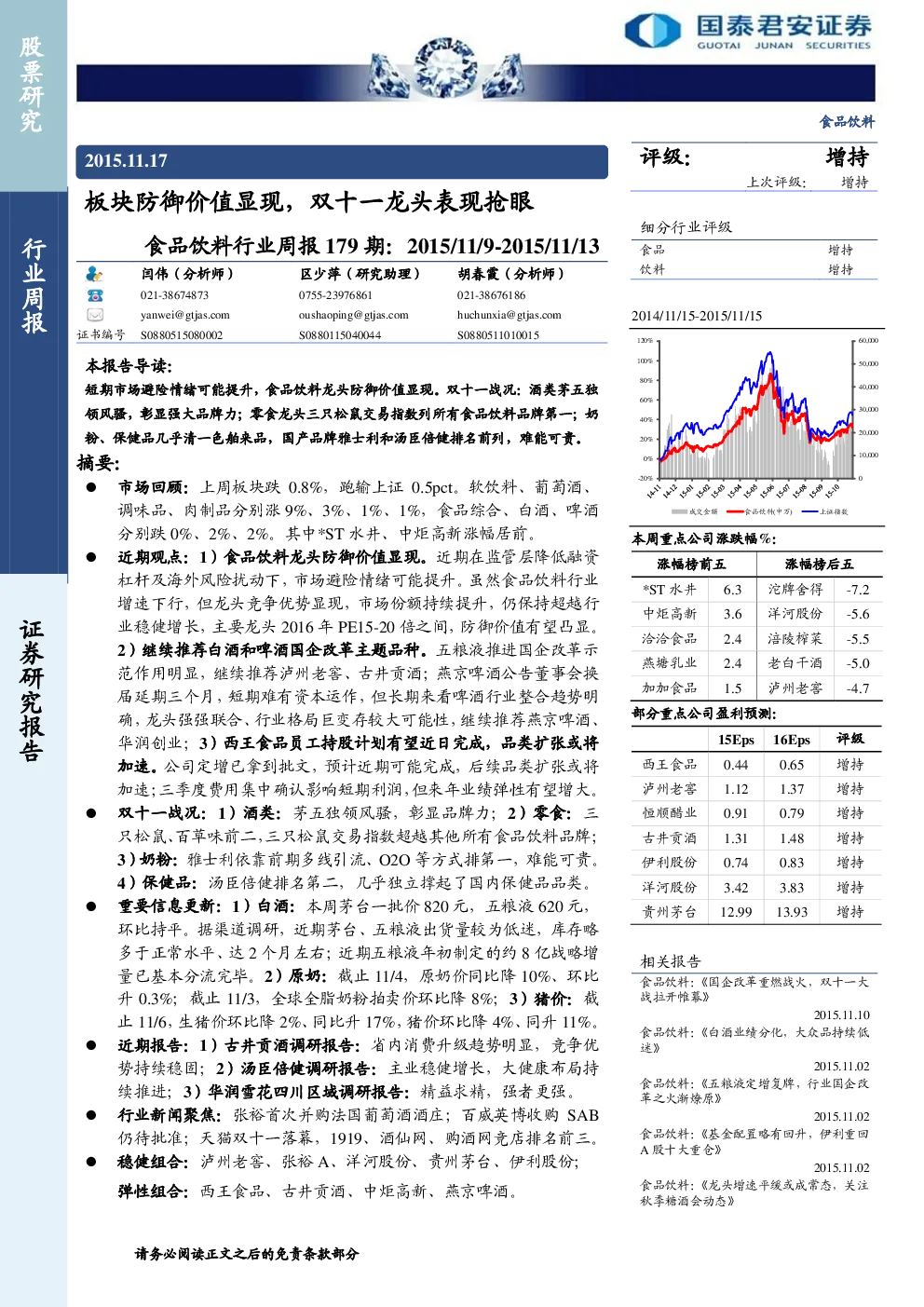
Task: Open related report 五粮液定增复牌
Action: 754,1091
